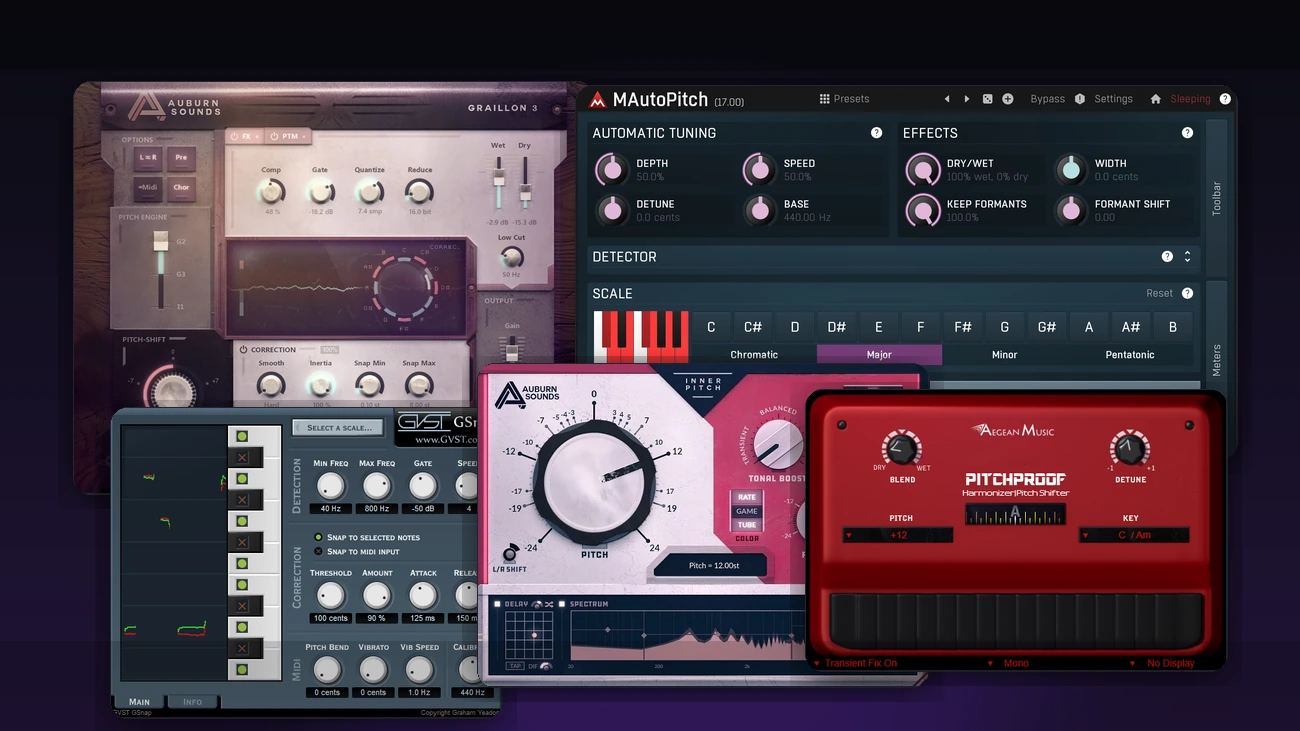Click the Auburn Sounds logo in Inner Pitch

(x=527, y=395)
